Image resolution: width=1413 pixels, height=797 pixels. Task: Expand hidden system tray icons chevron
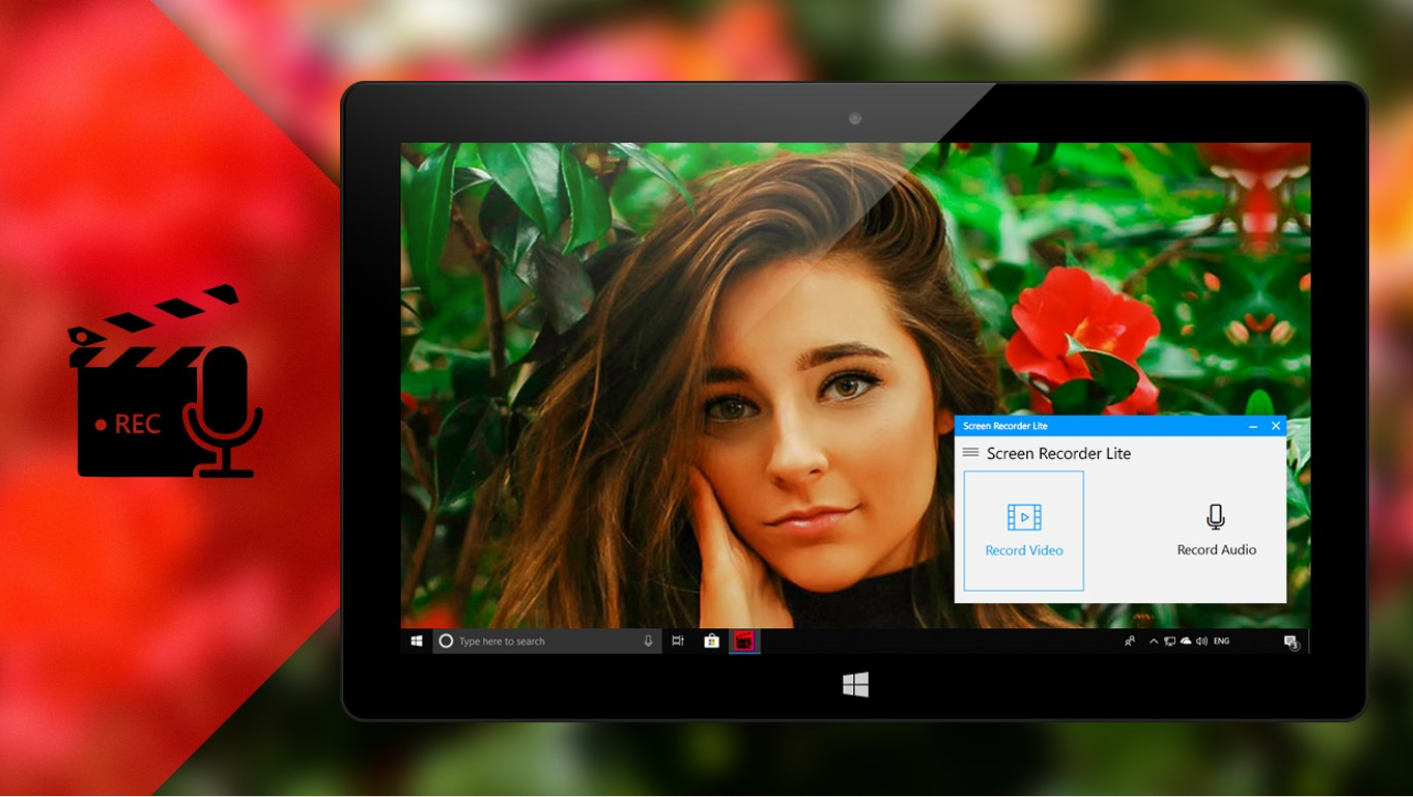(1153, 641)
